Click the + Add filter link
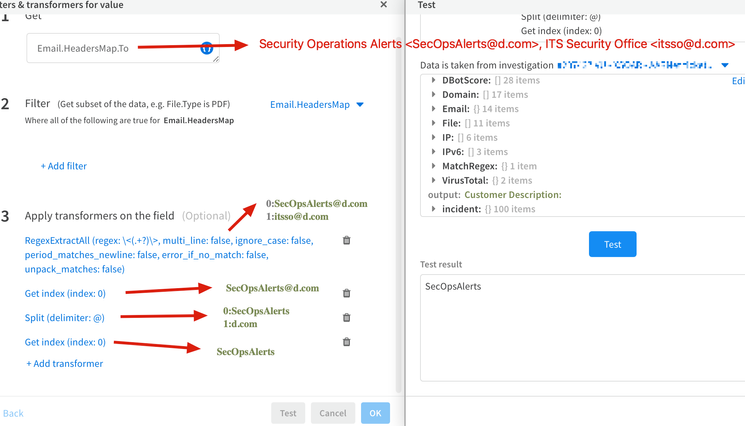The height and width of the screenshot is (426, 745). (64, 166)
